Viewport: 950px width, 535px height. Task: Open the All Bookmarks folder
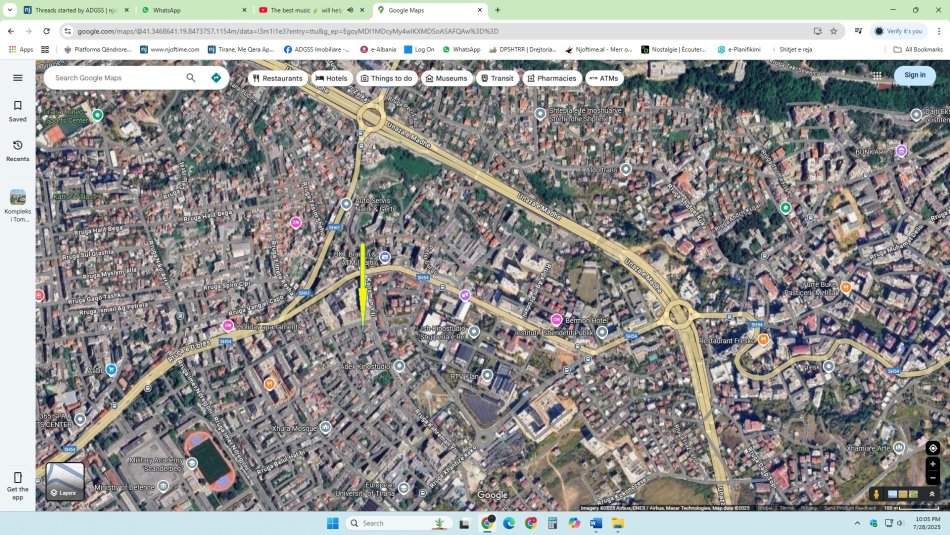point(917,49)
